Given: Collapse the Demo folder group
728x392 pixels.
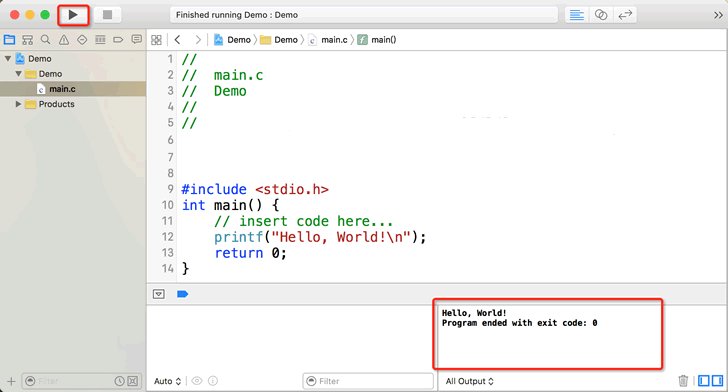Looking at the screenshot, I should coord(19,74).
